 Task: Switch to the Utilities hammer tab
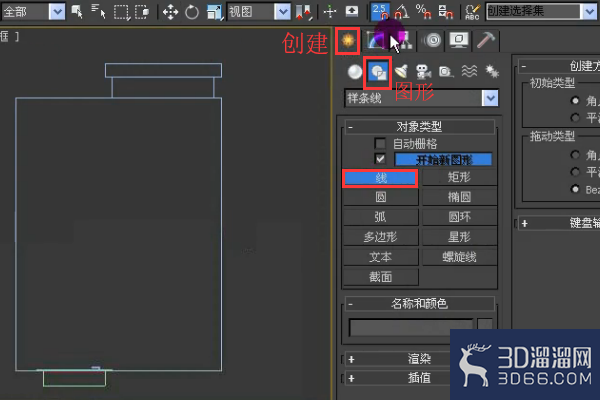(486, 40)
